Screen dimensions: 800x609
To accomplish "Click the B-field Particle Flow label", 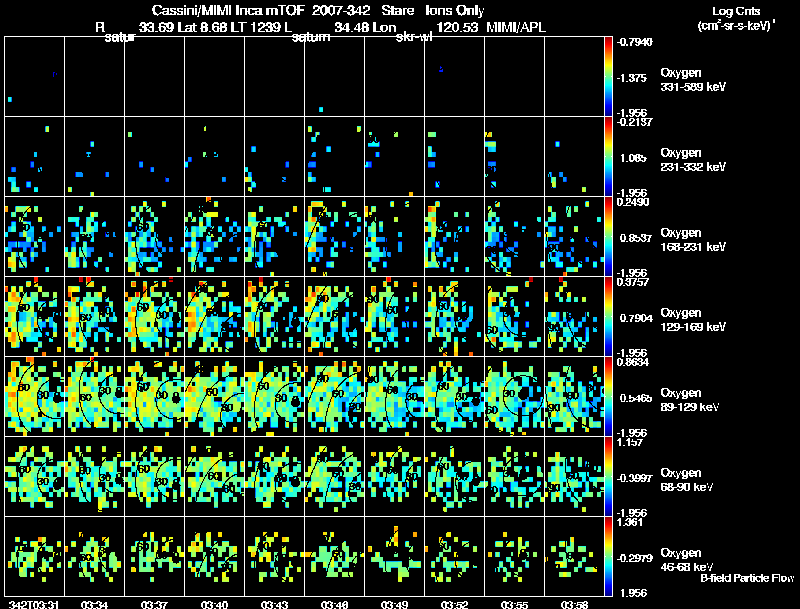I will (747, 578).
